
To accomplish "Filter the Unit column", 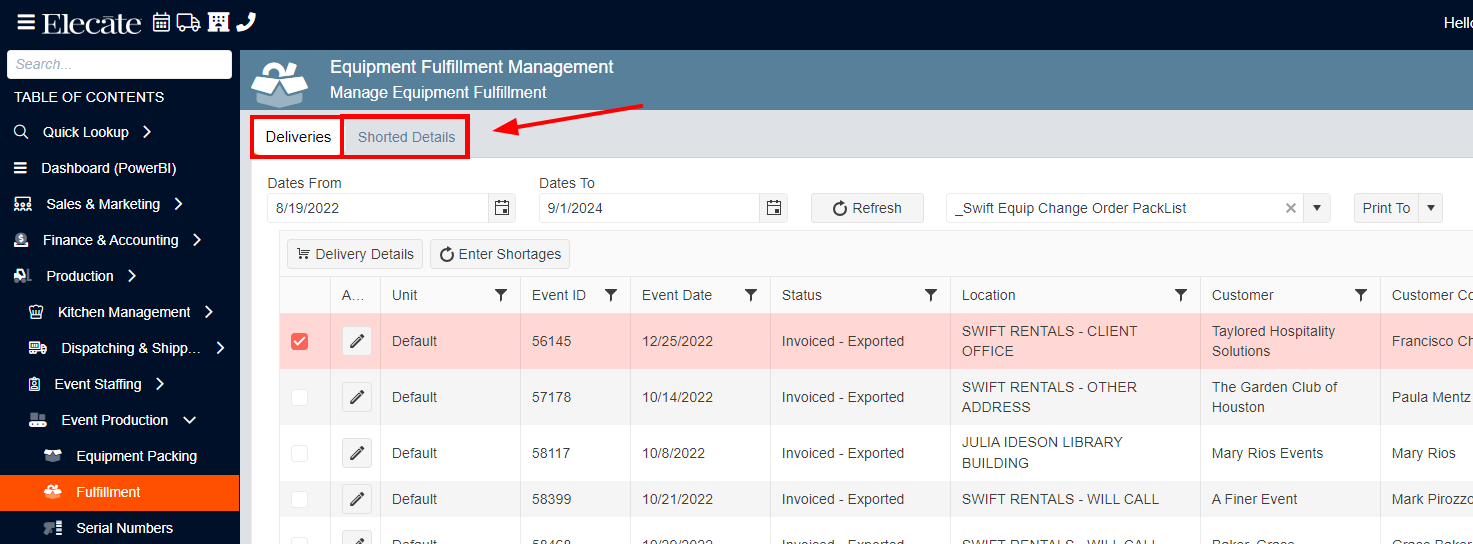I will point(501,295).
